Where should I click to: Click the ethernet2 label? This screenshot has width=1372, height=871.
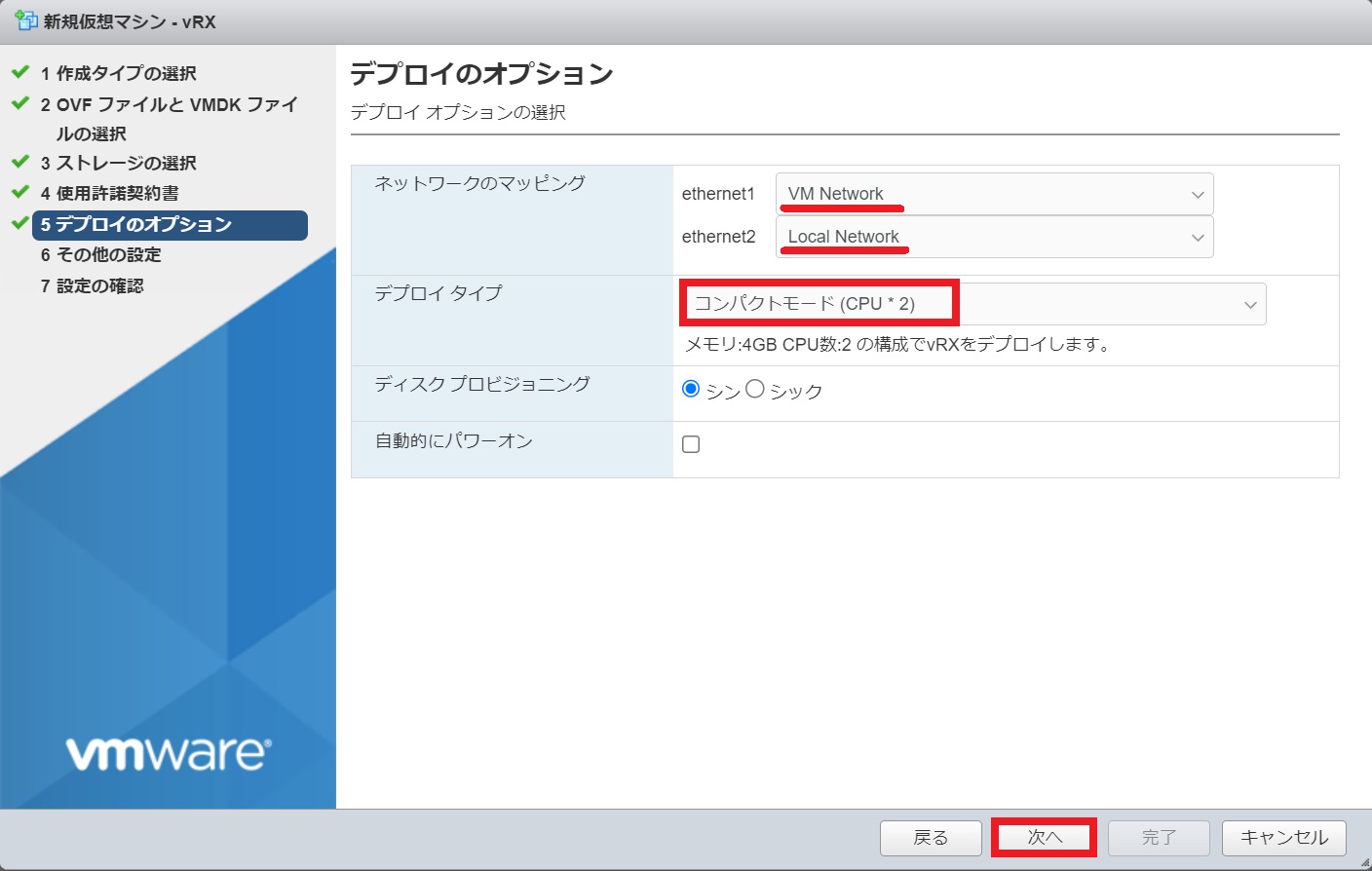718,237
